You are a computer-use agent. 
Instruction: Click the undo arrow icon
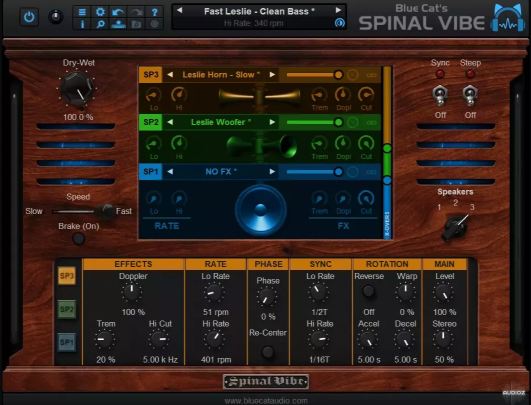(118, 12)
